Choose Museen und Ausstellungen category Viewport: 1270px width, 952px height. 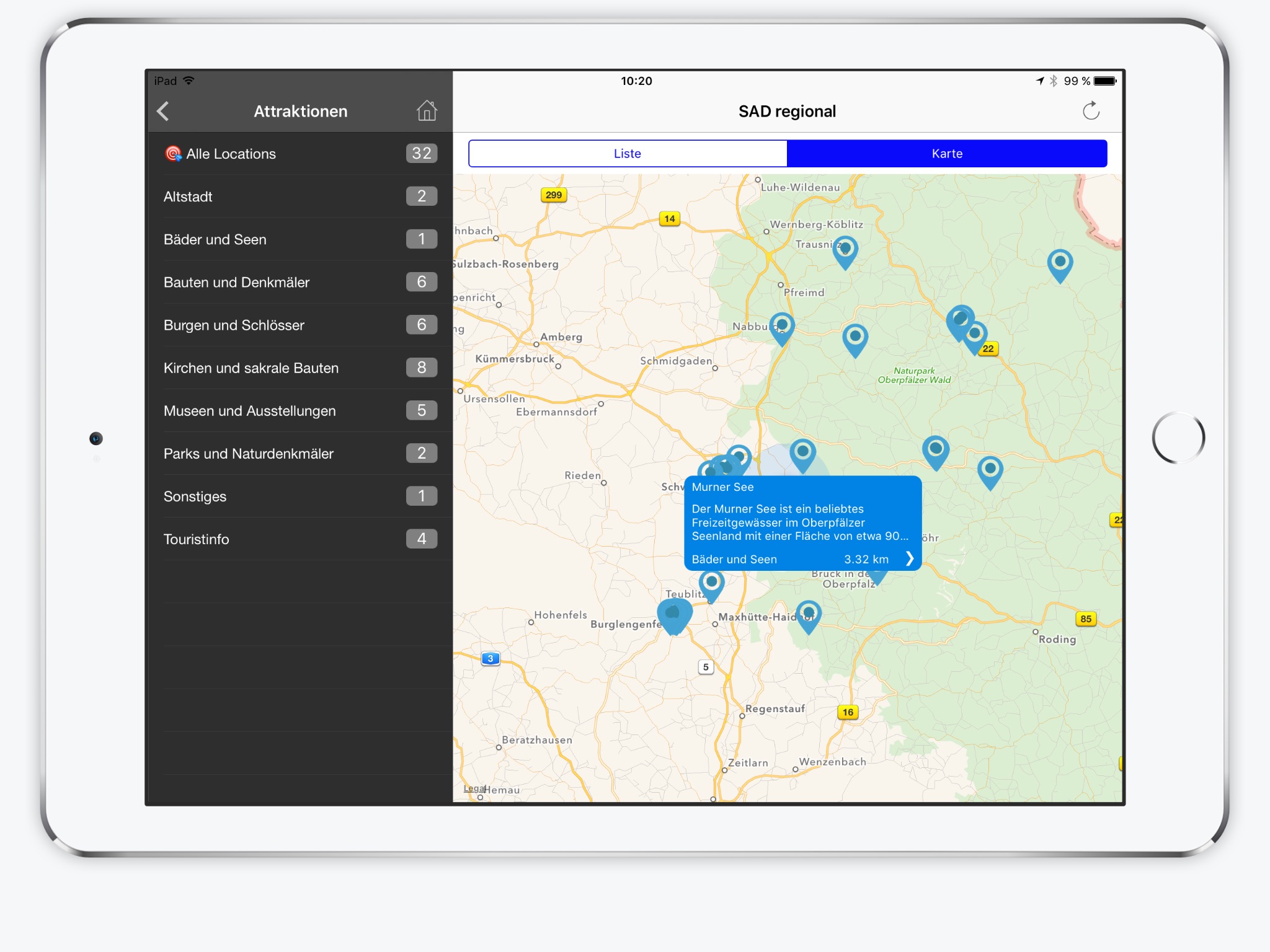301,410
